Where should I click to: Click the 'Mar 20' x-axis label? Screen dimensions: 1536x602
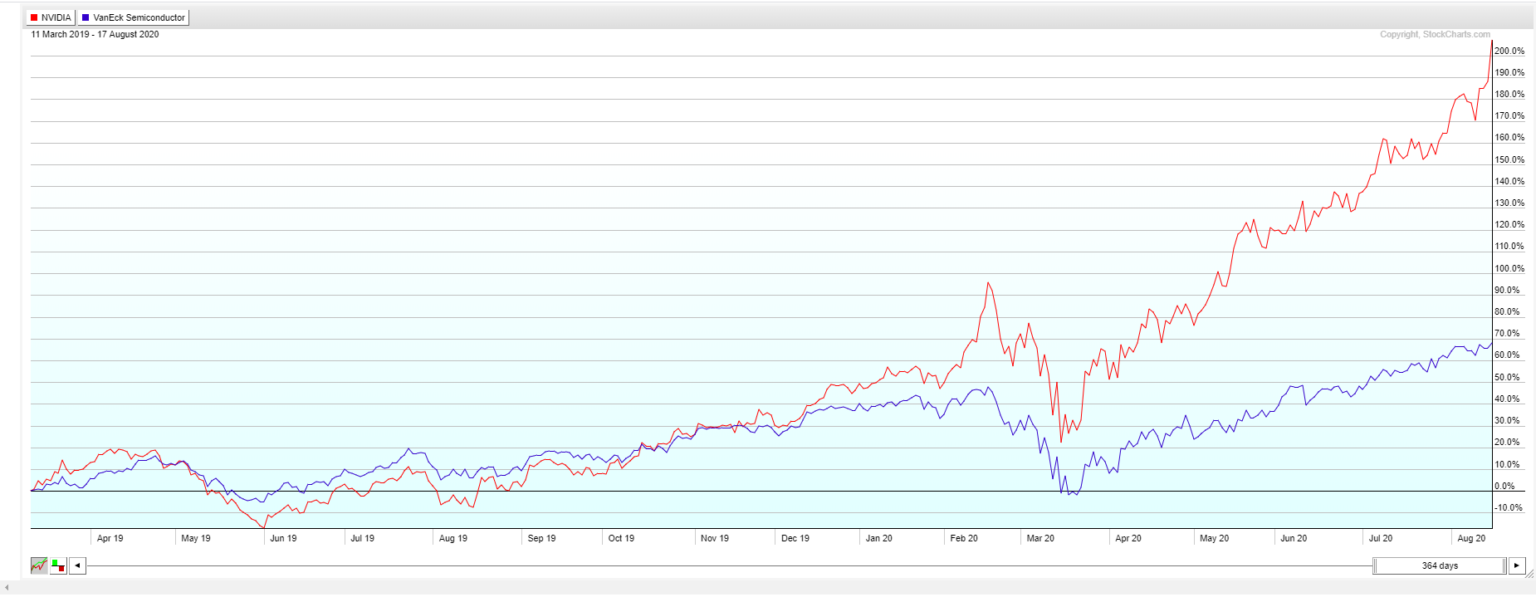(1042, 538)
